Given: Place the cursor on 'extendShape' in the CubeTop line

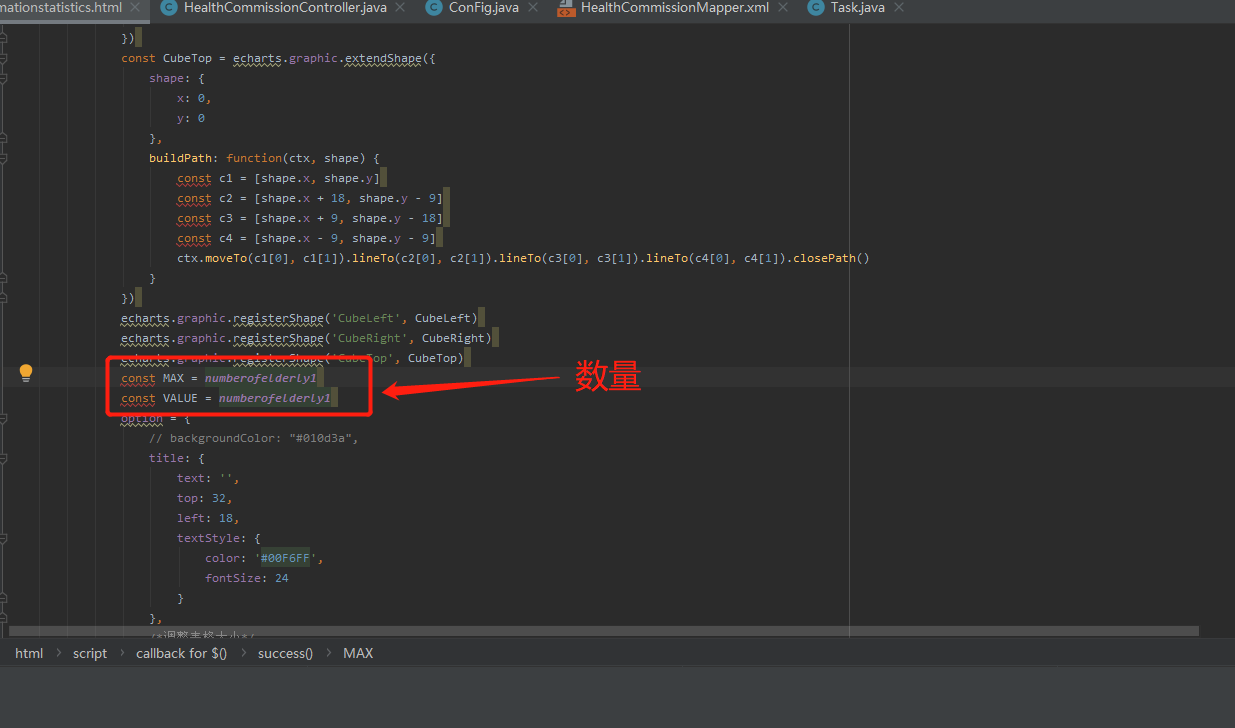Looking at the screenshot, I should pyautogui.click(x=383, y=58).
